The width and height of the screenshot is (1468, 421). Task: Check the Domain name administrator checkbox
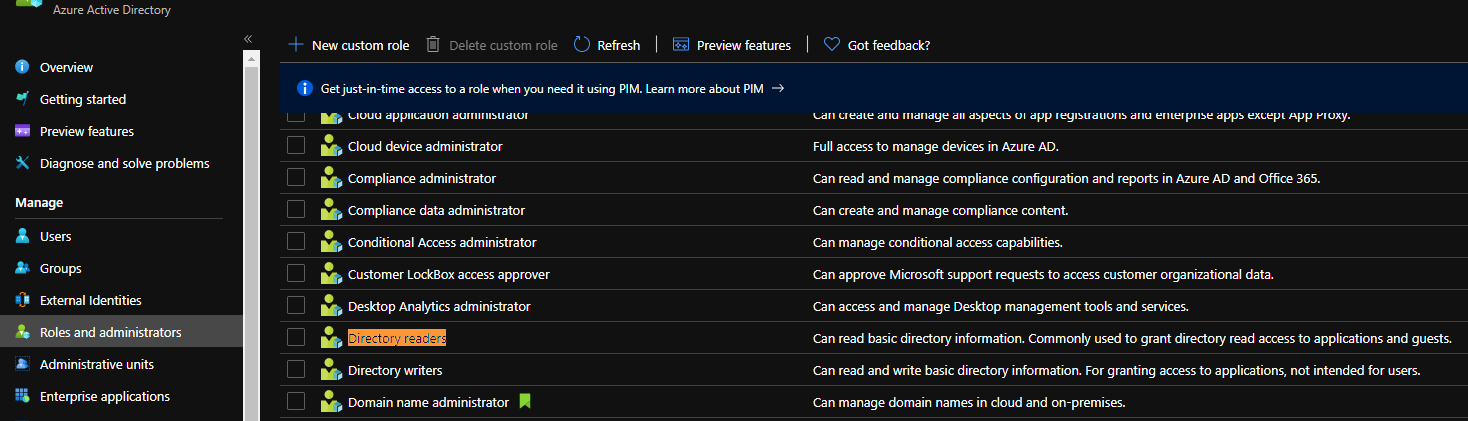(x=296, y=402)
